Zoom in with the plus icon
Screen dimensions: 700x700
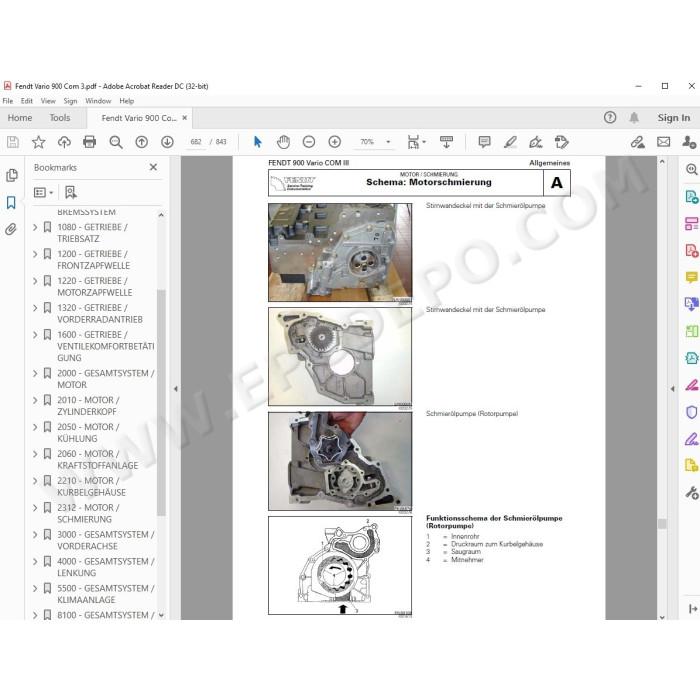pos(334,142)
